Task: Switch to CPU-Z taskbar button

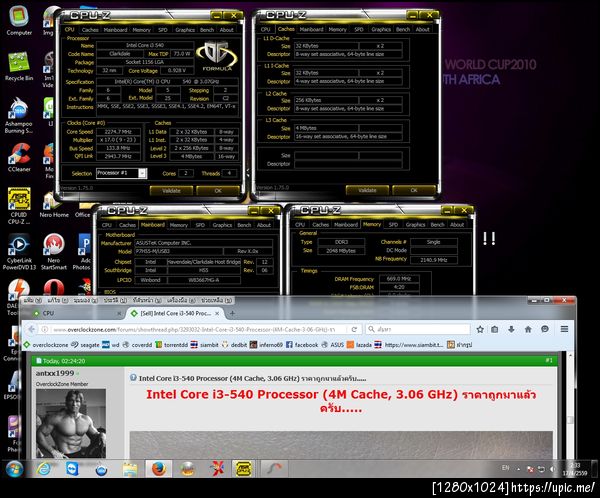Action: pyautogui.click(x=243, y=469)
